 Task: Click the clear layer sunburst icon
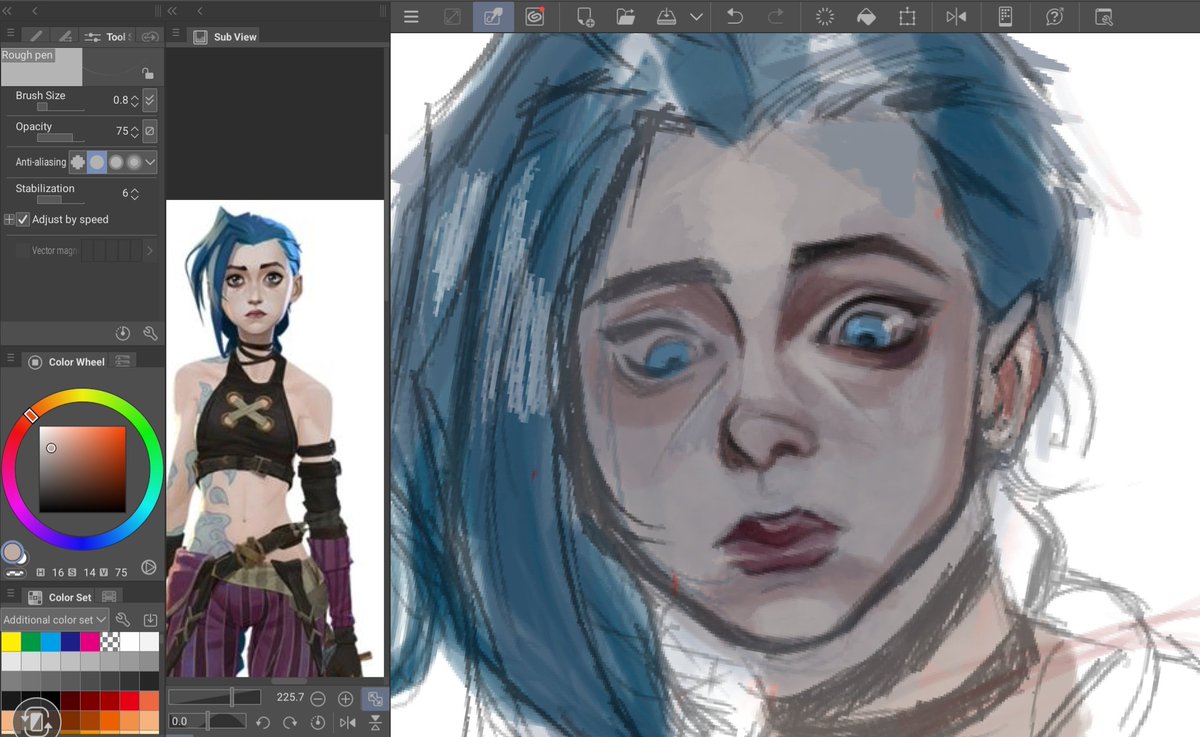pos(825,17)
